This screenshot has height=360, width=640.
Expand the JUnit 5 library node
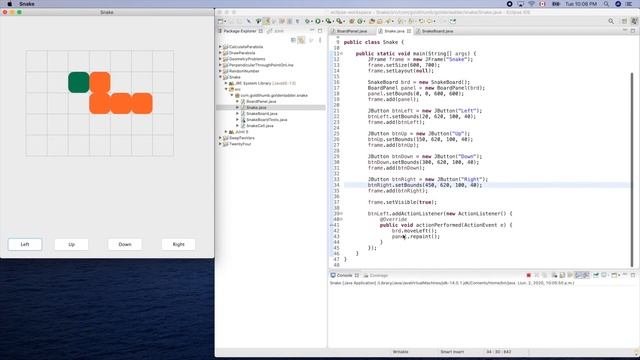[x=226, y=132]
